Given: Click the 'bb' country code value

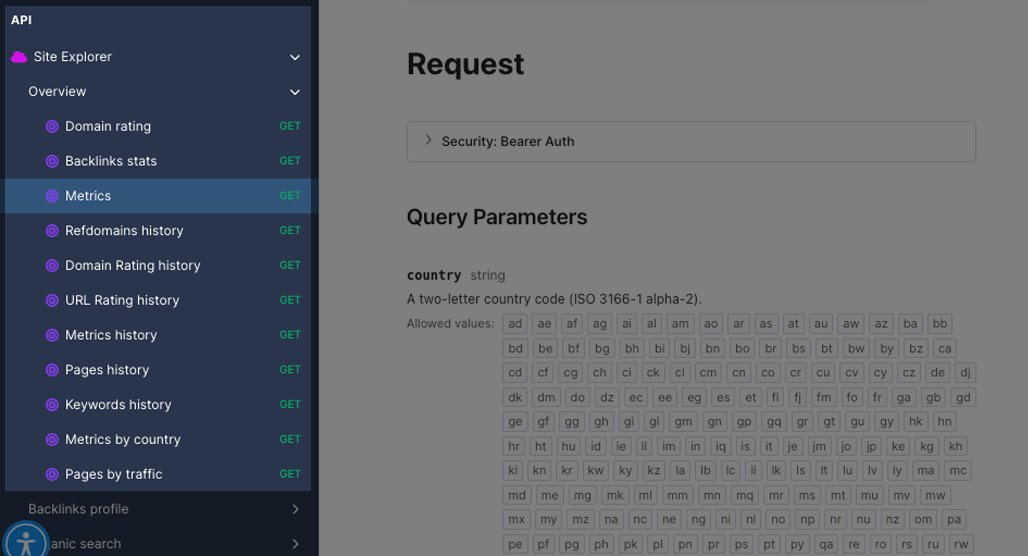Looking at the screenshot, I should (940, 324).
